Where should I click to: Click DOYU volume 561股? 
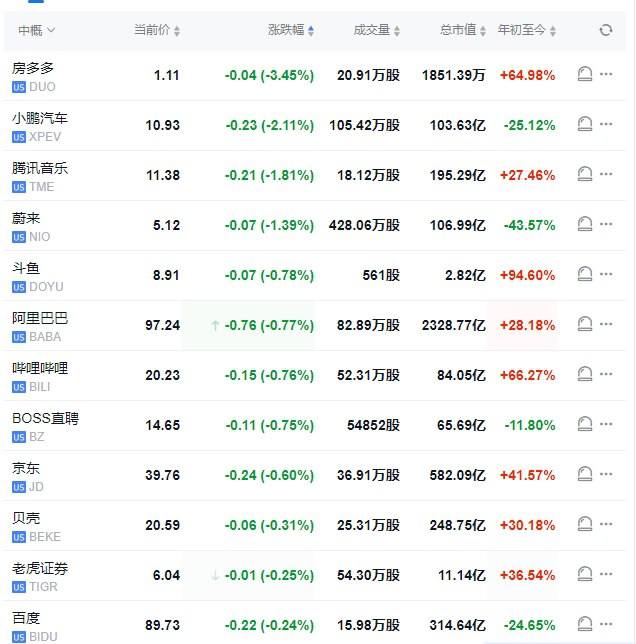[381, 275]
